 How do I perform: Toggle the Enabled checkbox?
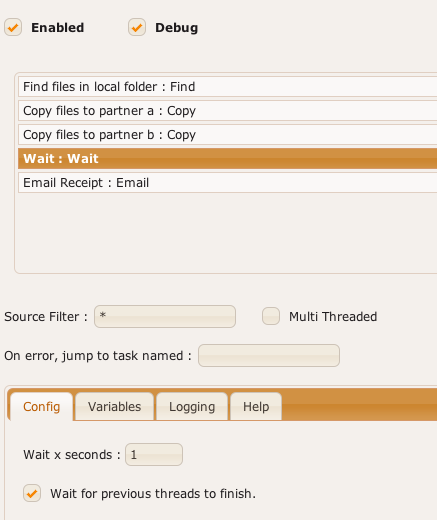click(13, 27)
